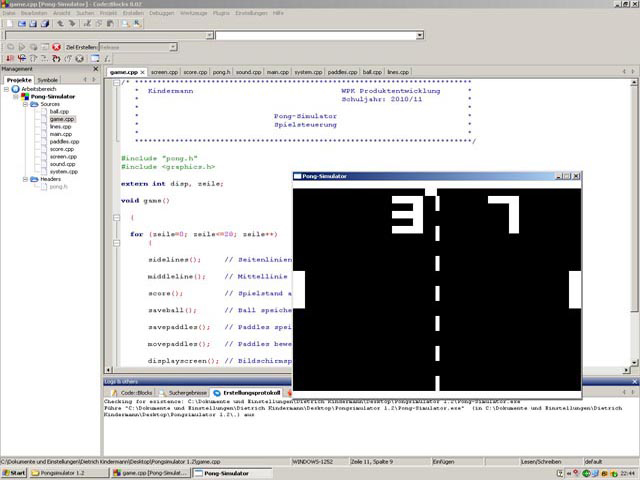The height and width of the screenshot is (480, 640).
Task: Click the Open file toolbar icon
Action: click(22, 24)
